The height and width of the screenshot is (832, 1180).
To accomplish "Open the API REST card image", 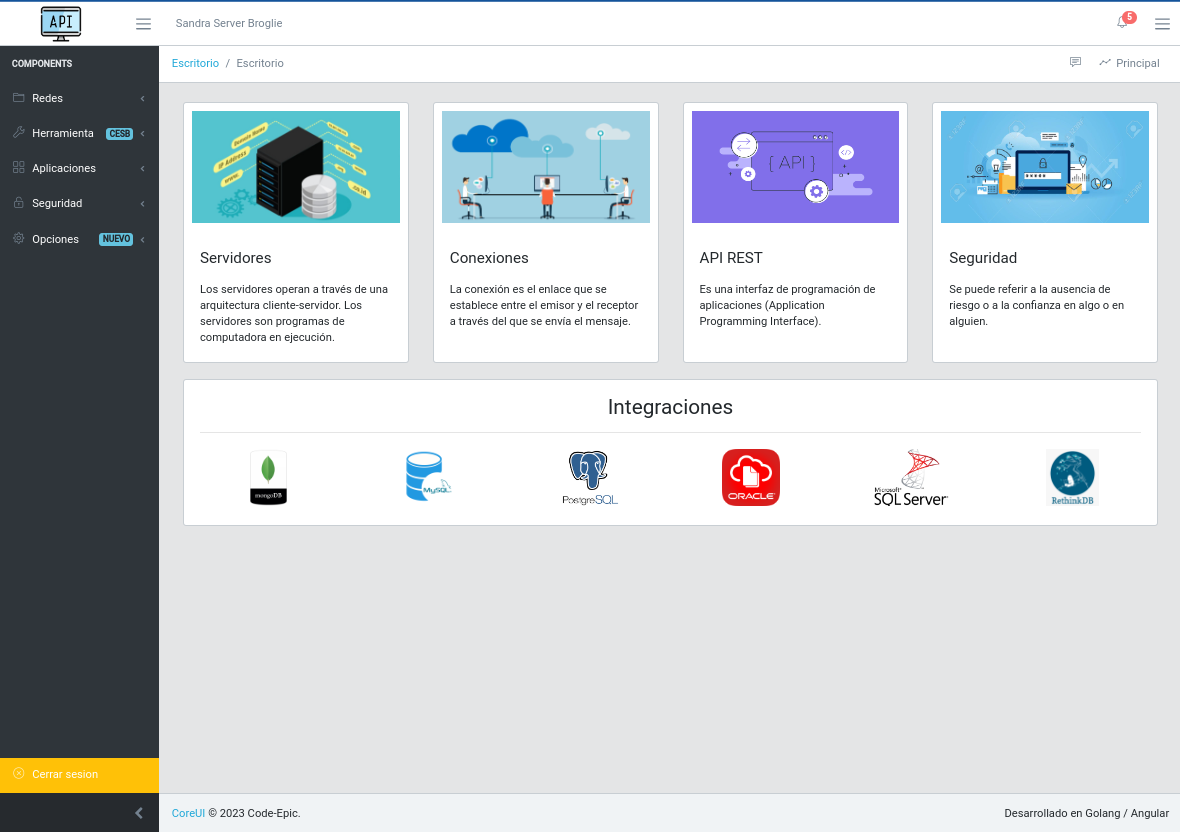I will click(795, 167).
